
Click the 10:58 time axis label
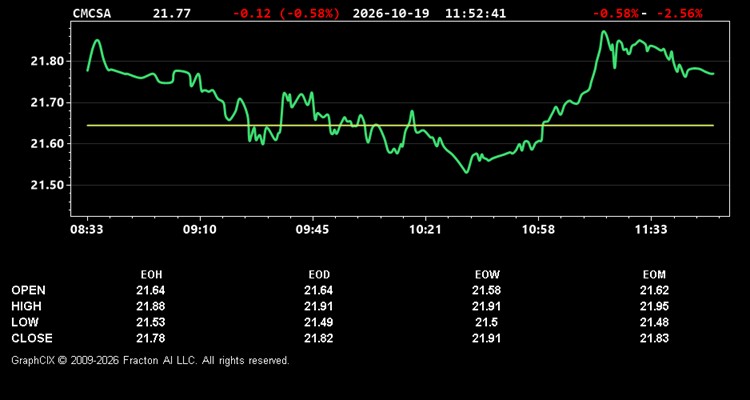tap(538, 229)
